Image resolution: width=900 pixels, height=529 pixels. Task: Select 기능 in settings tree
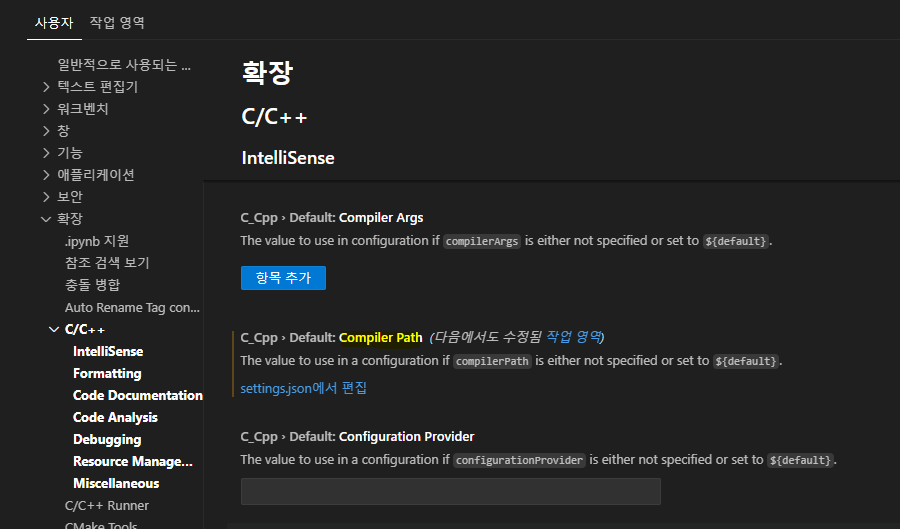[x=70, y=153]
